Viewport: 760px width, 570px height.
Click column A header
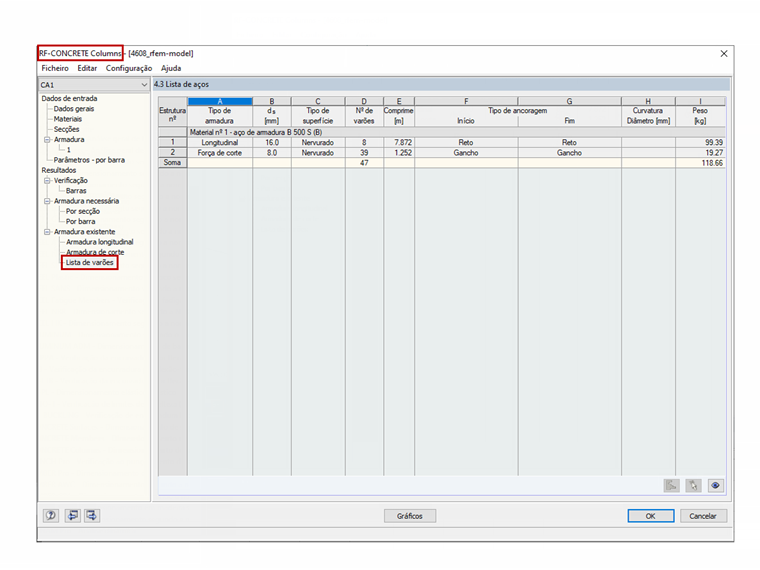click(x=220, y=101)
